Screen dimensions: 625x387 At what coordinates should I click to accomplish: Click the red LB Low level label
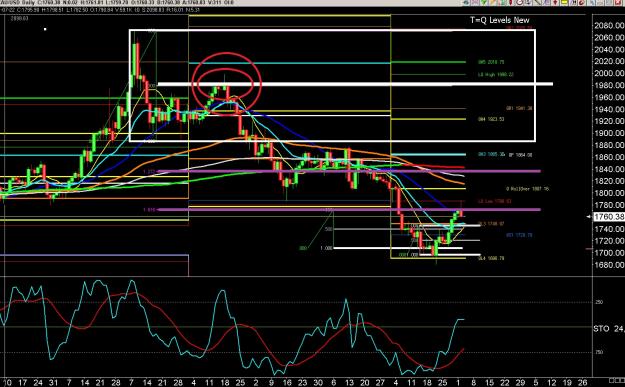click(x=495, y=202)
